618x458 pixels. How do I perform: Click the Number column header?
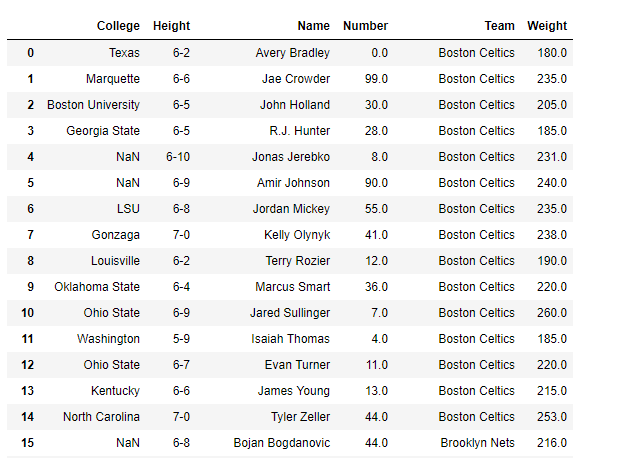[365, 26]
